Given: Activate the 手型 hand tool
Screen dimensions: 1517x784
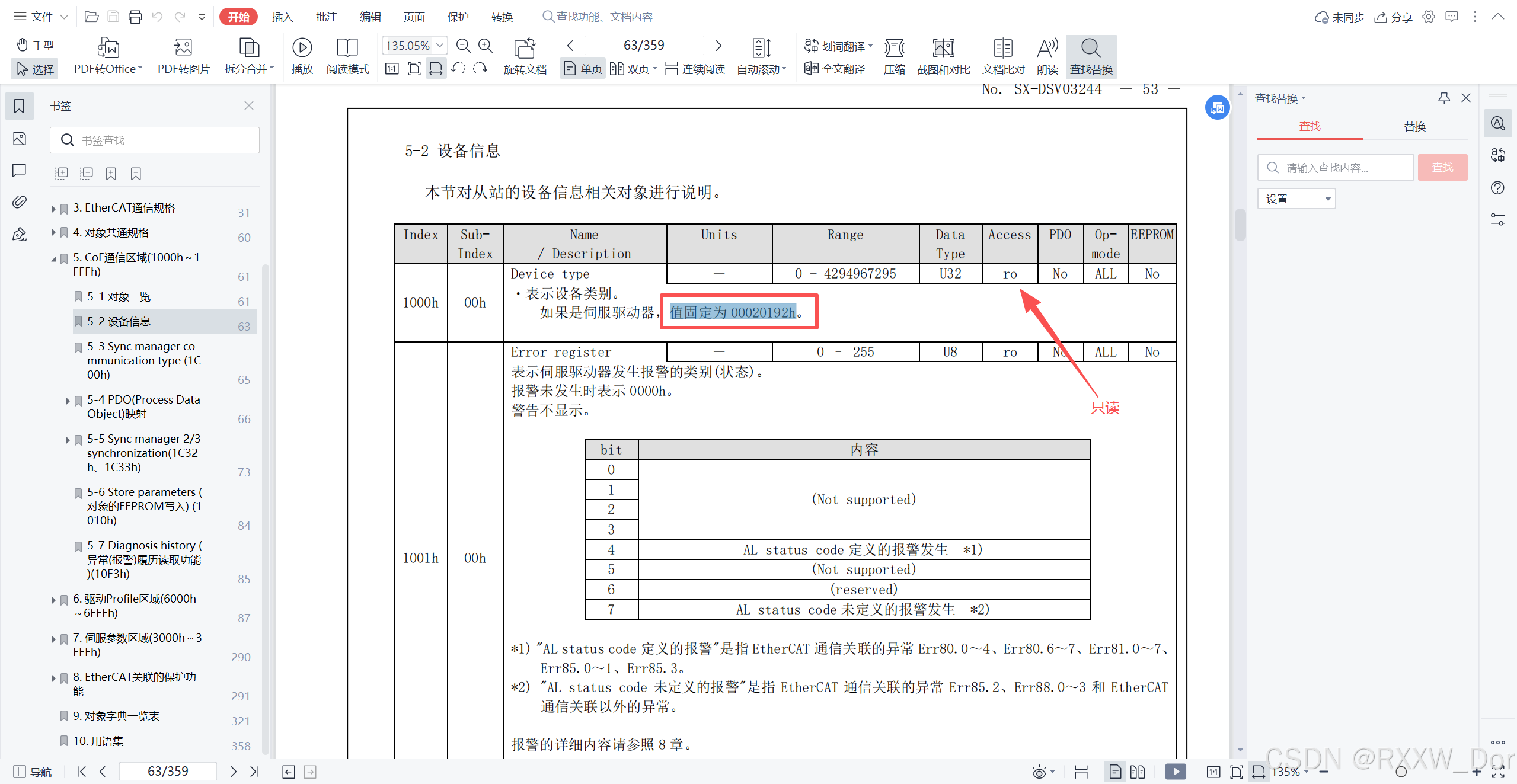Looking at the screenshot, I should (35, 46).
